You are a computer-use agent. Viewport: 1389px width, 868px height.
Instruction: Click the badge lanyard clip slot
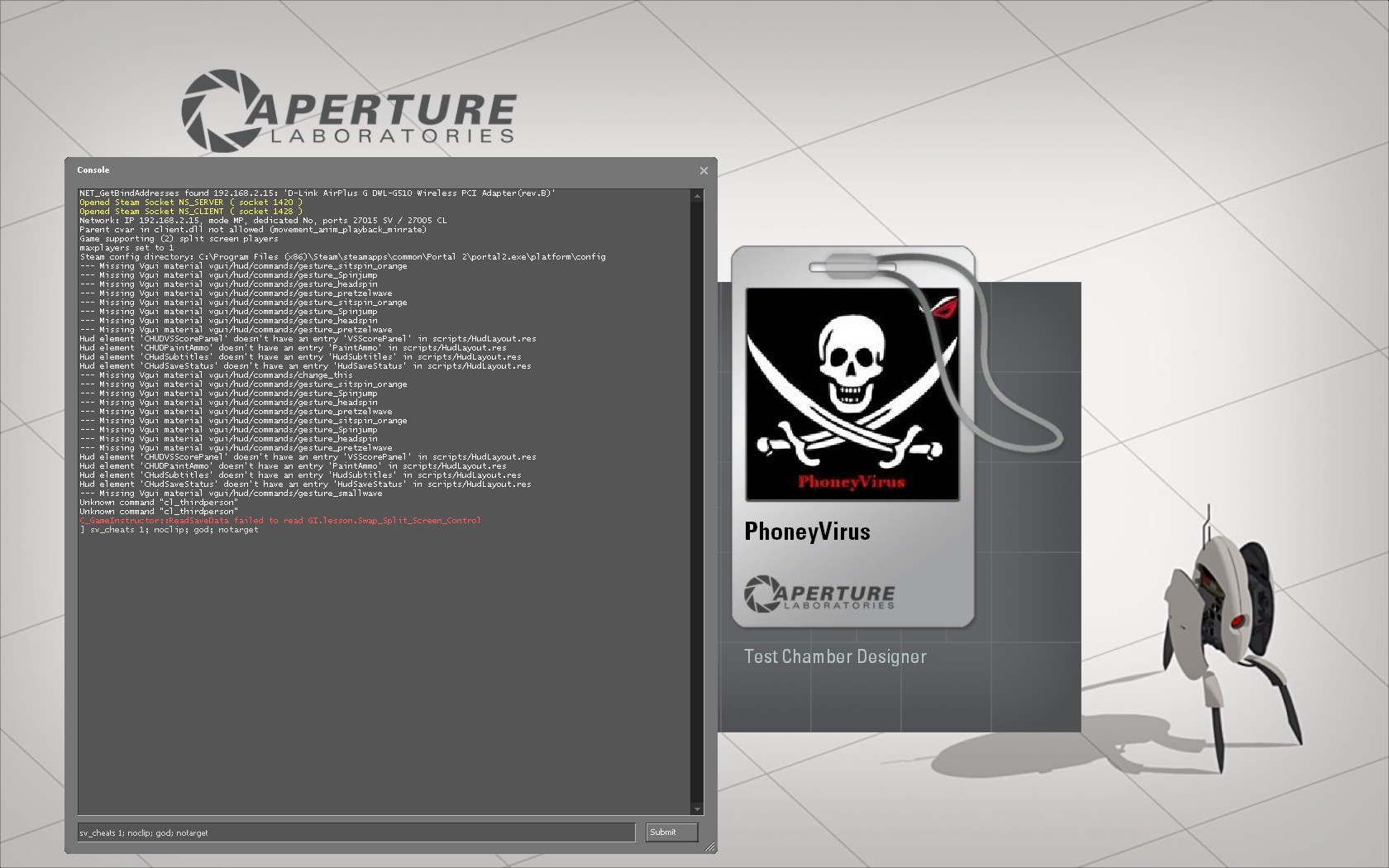coord(852,267)
